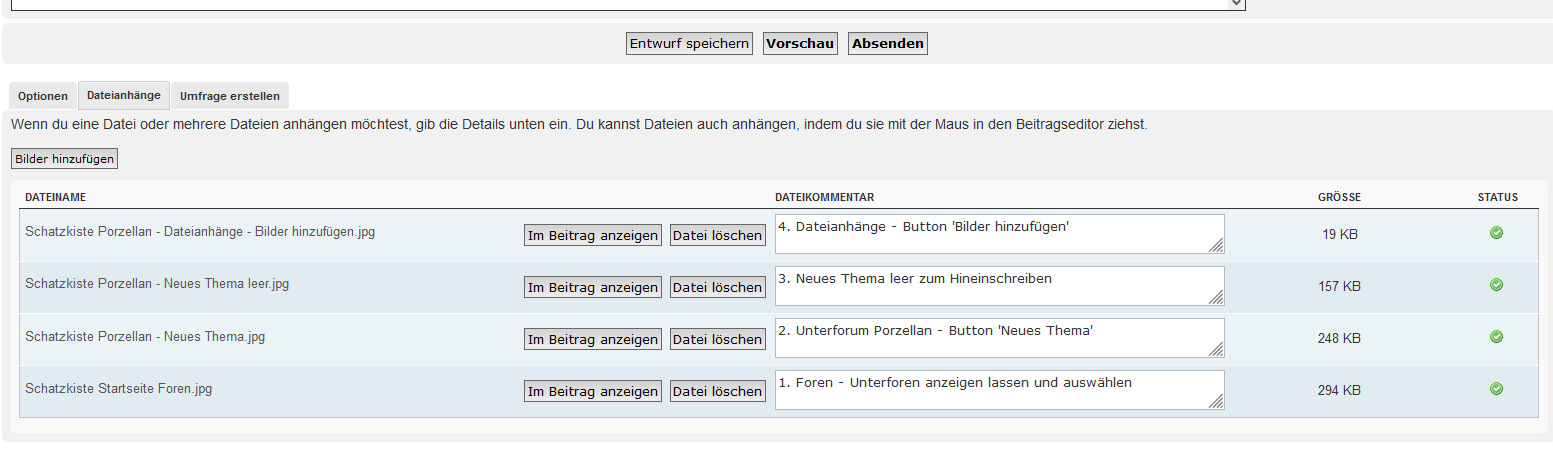The width and height of the screenshot is (1553, 454).
Task: Click green status icon for Neues Thema.jpg
Action: click(x=1496, y=337)
